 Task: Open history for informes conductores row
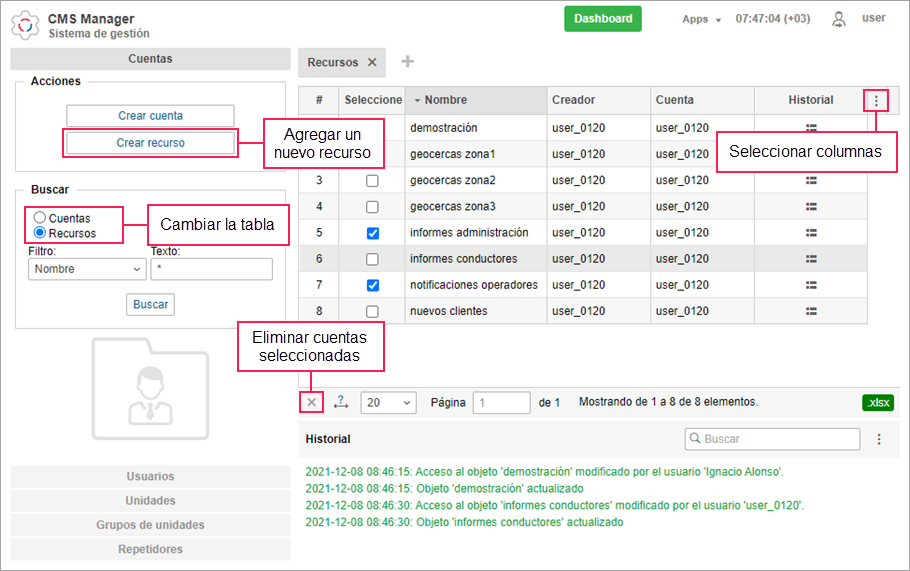coord(811,259)
